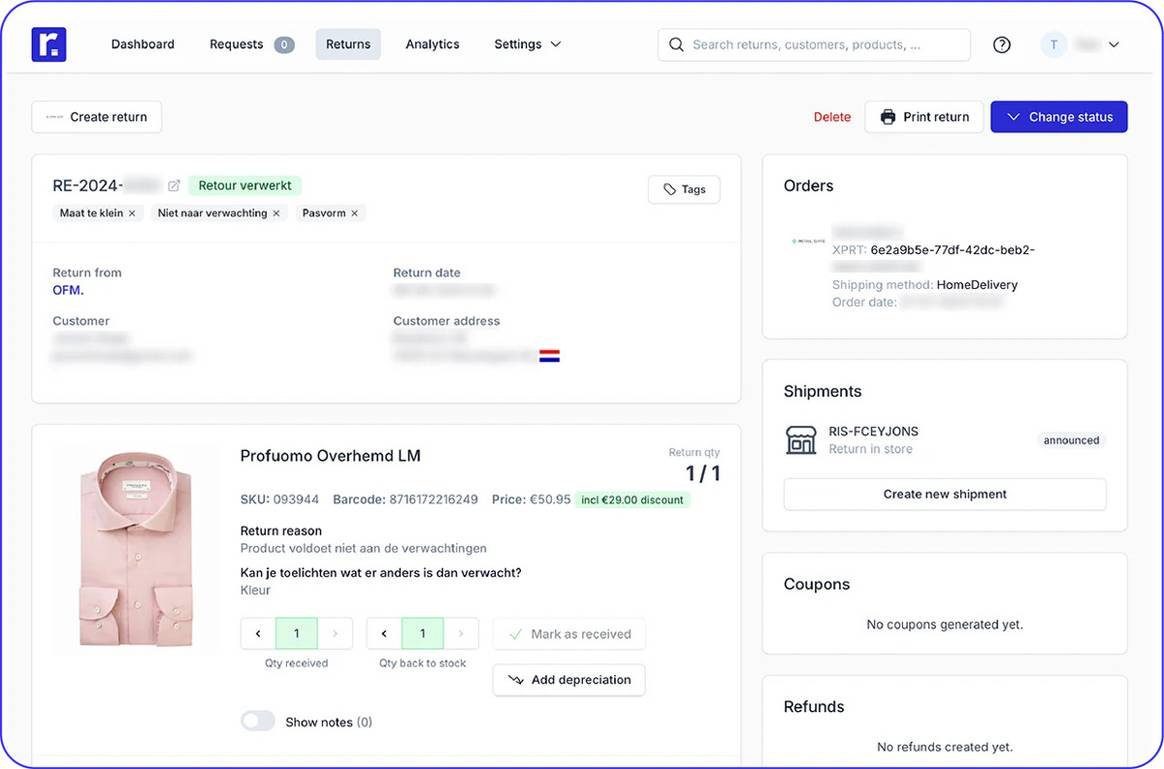Open the external link icon beside RE-2024

(x=174, y=186)
